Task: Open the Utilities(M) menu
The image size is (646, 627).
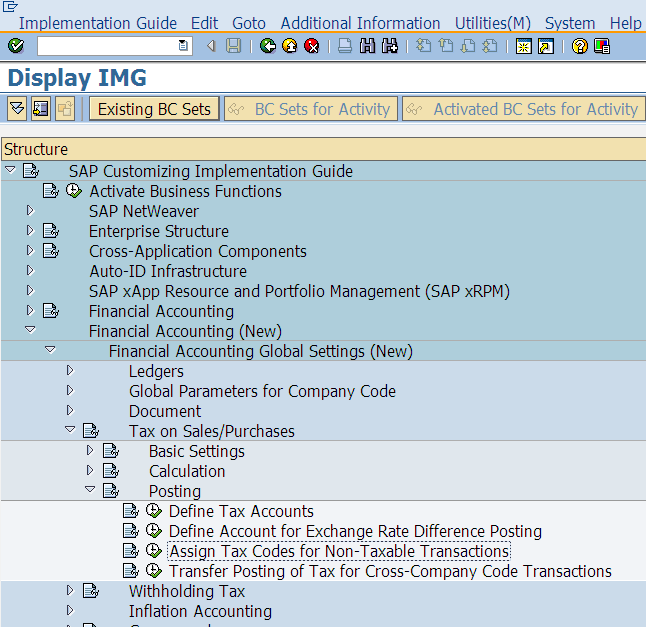Action: point(493,23)
